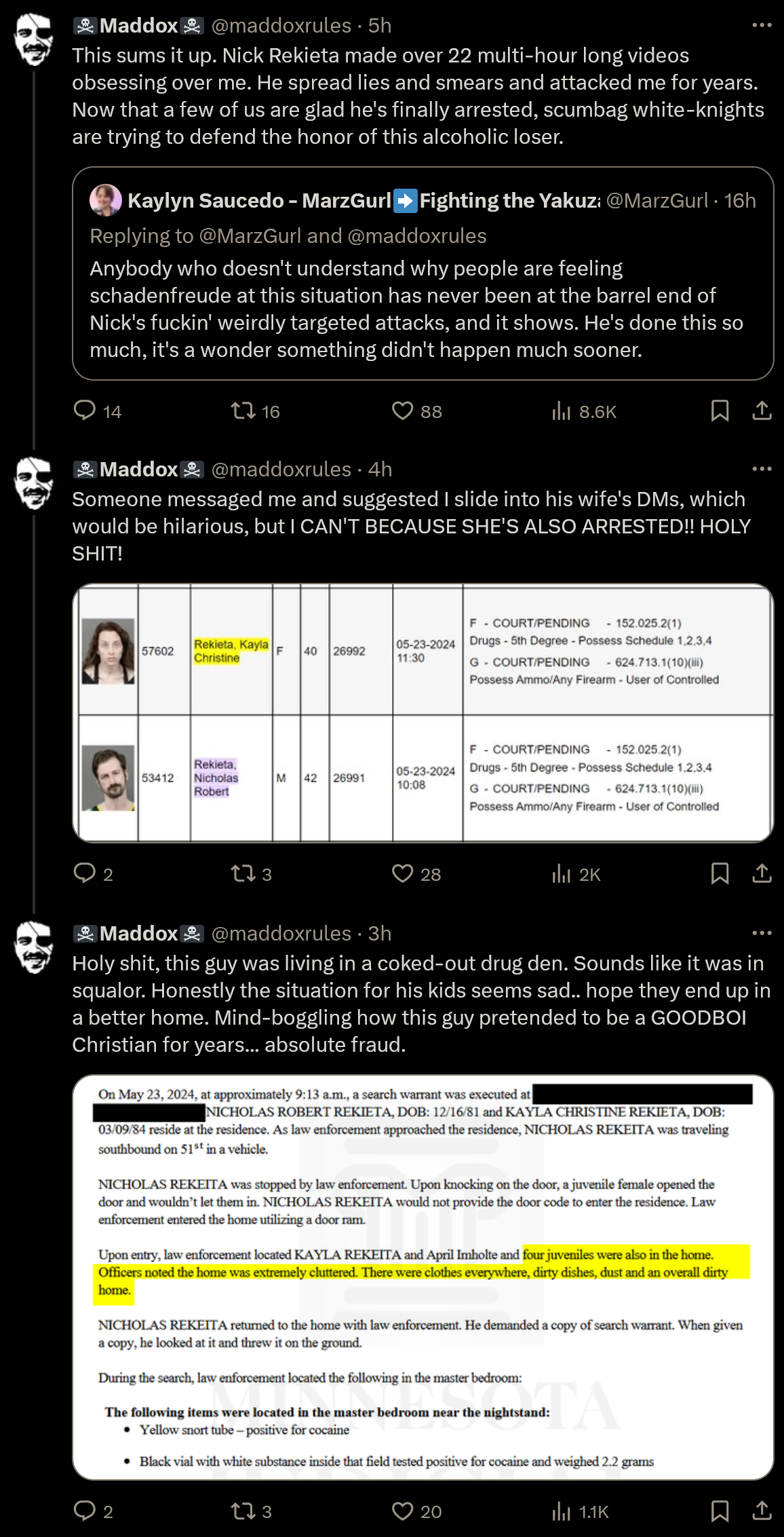
Task: Share the tweet with the mugshot table
Action: pyautogui.click(x=762, y=873)
